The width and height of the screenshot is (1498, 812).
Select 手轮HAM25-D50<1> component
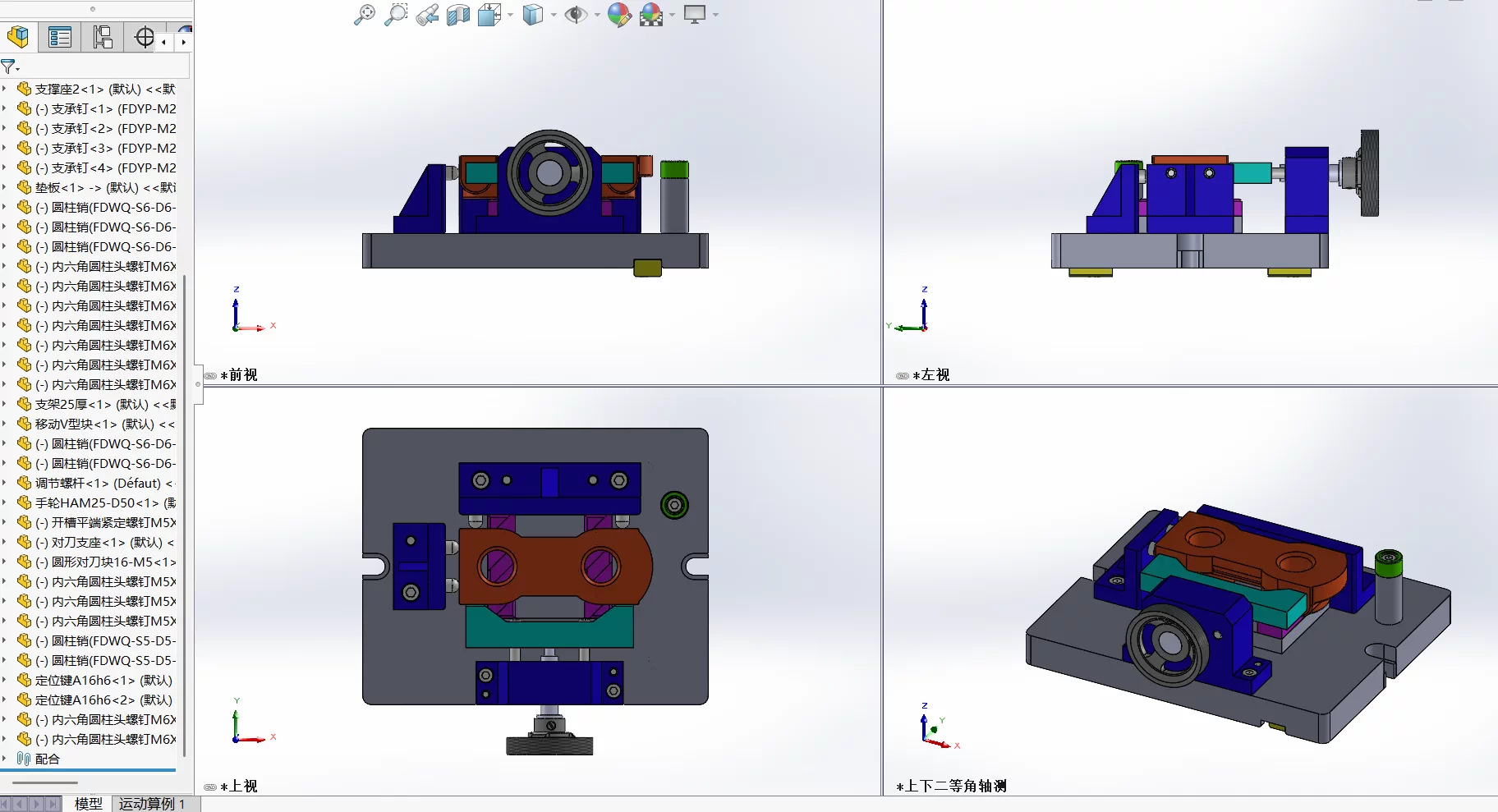[96, 502]
